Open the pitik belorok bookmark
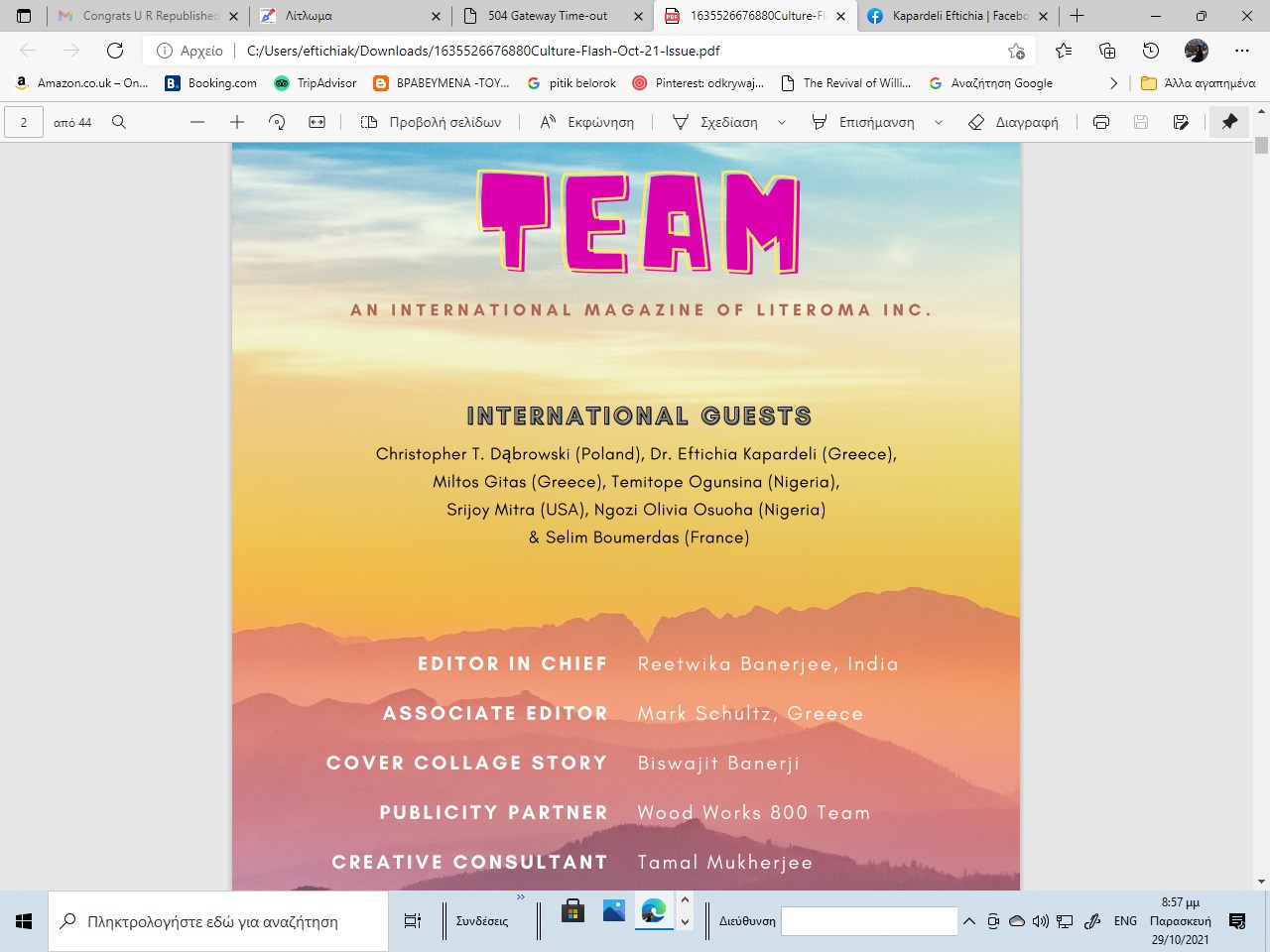The height and width of the screenshot is (952, 1270). [x=571, y=83]
